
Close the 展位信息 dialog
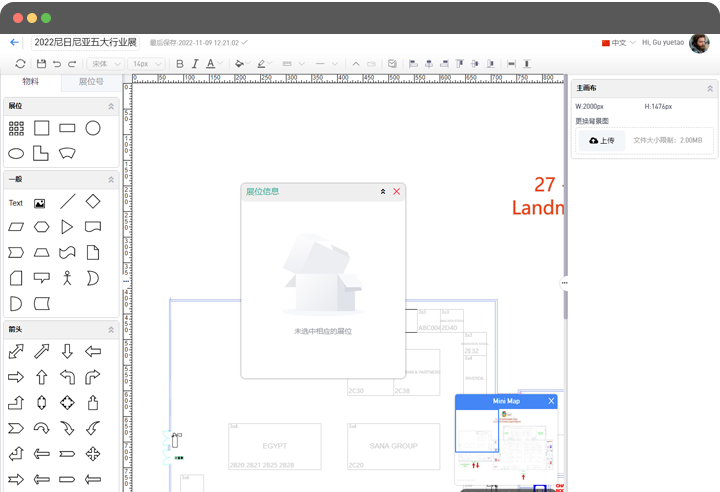tap(396, 191)
